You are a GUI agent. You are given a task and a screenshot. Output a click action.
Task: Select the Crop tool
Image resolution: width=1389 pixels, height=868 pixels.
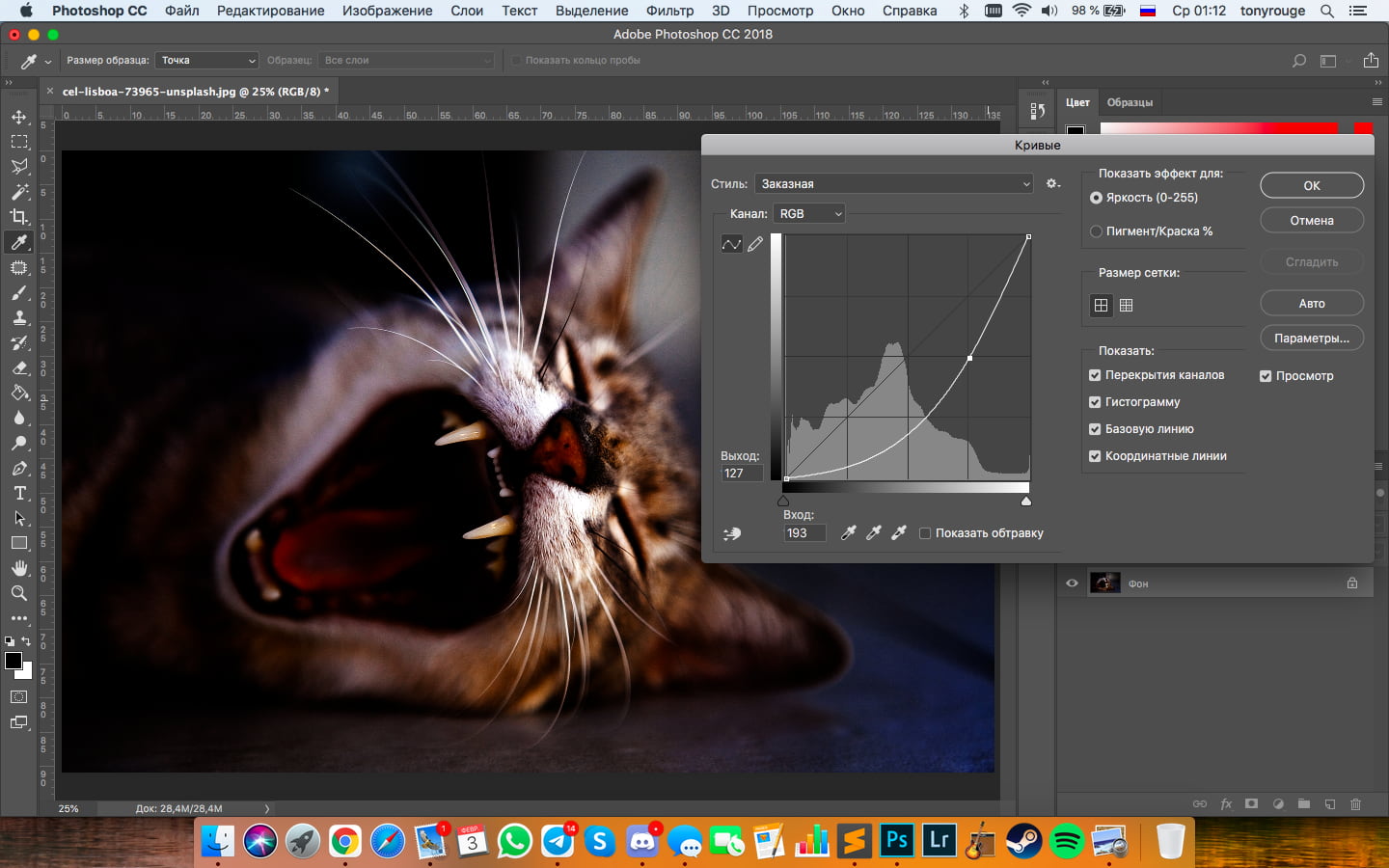point(19,217)
